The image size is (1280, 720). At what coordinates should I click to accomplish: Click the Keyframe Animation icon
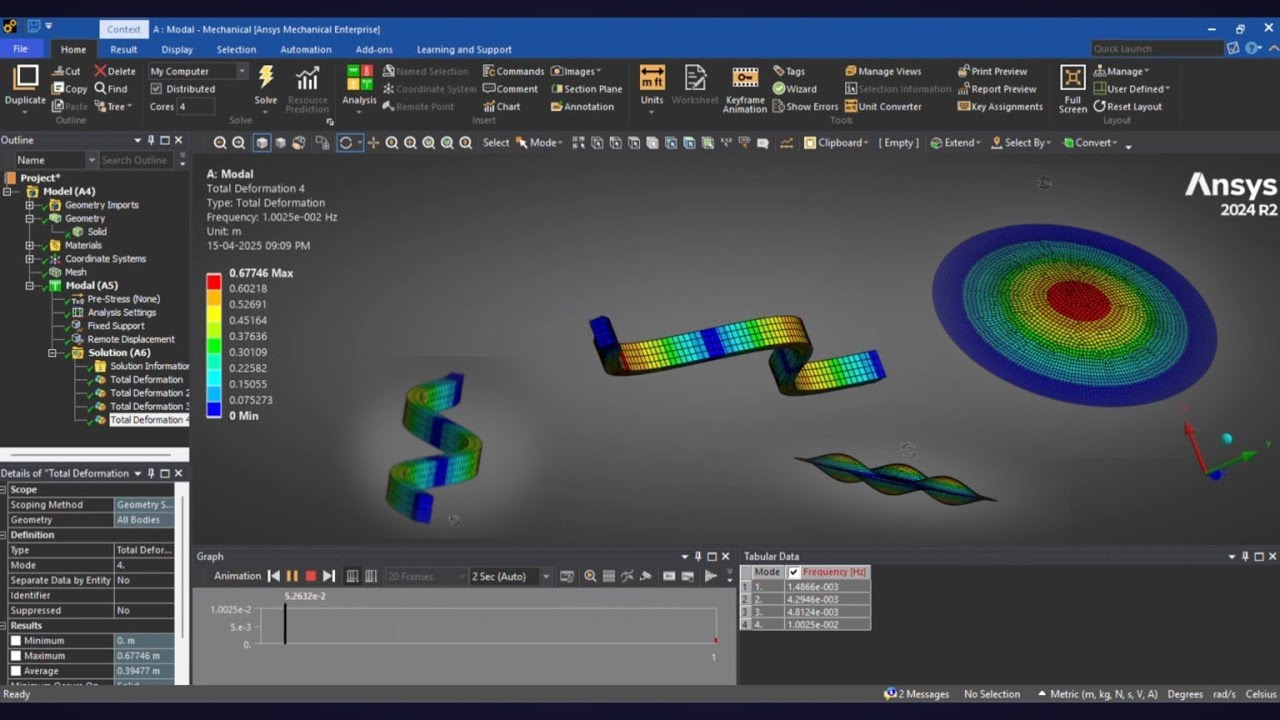[x=744, y=78]
